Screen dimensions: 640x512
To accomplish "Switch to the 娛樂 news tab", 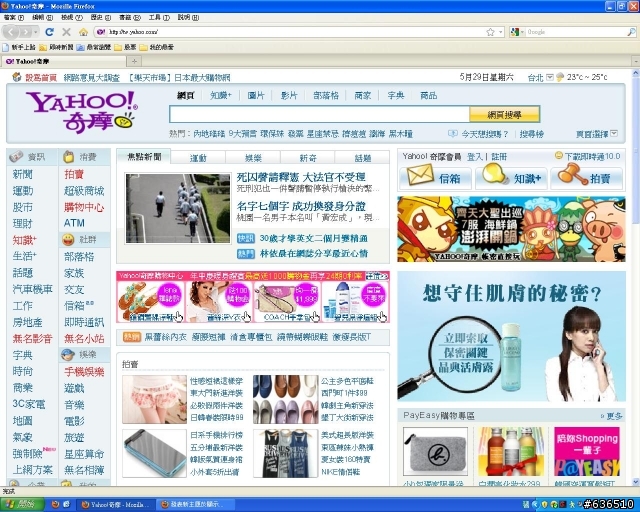I will [253, 158].
